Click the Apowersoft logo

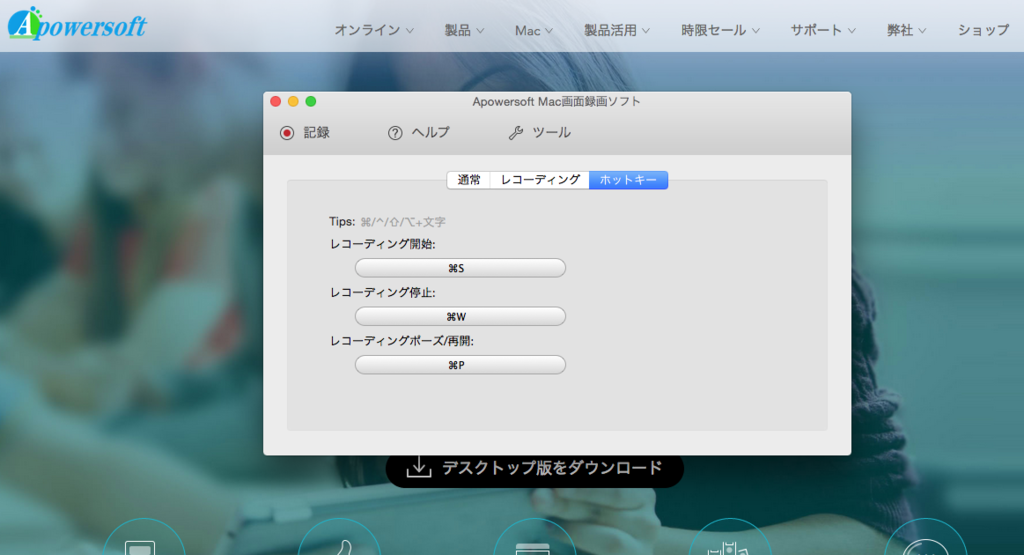[77, 24]
